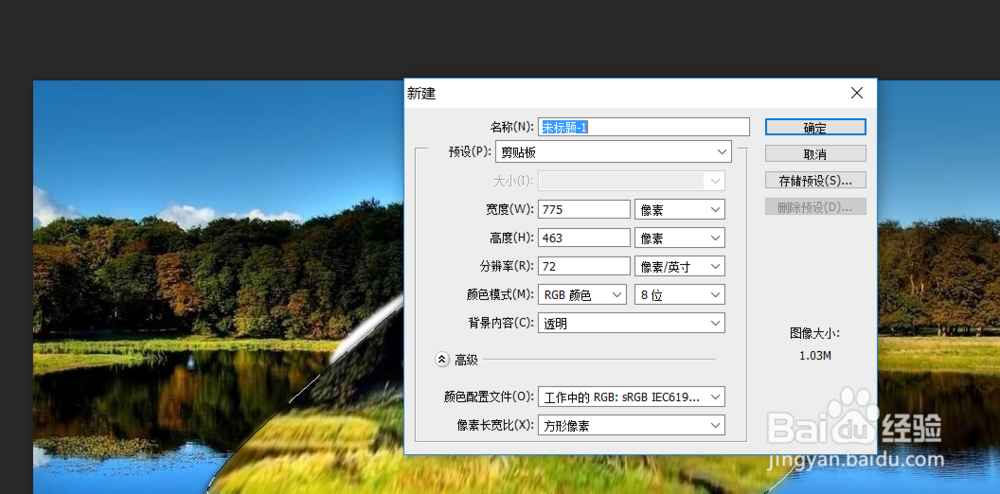This screenshot has height=494, width=1000.
Task: Click 存储预设(S)... button
Action: click(x=815, y=180)
